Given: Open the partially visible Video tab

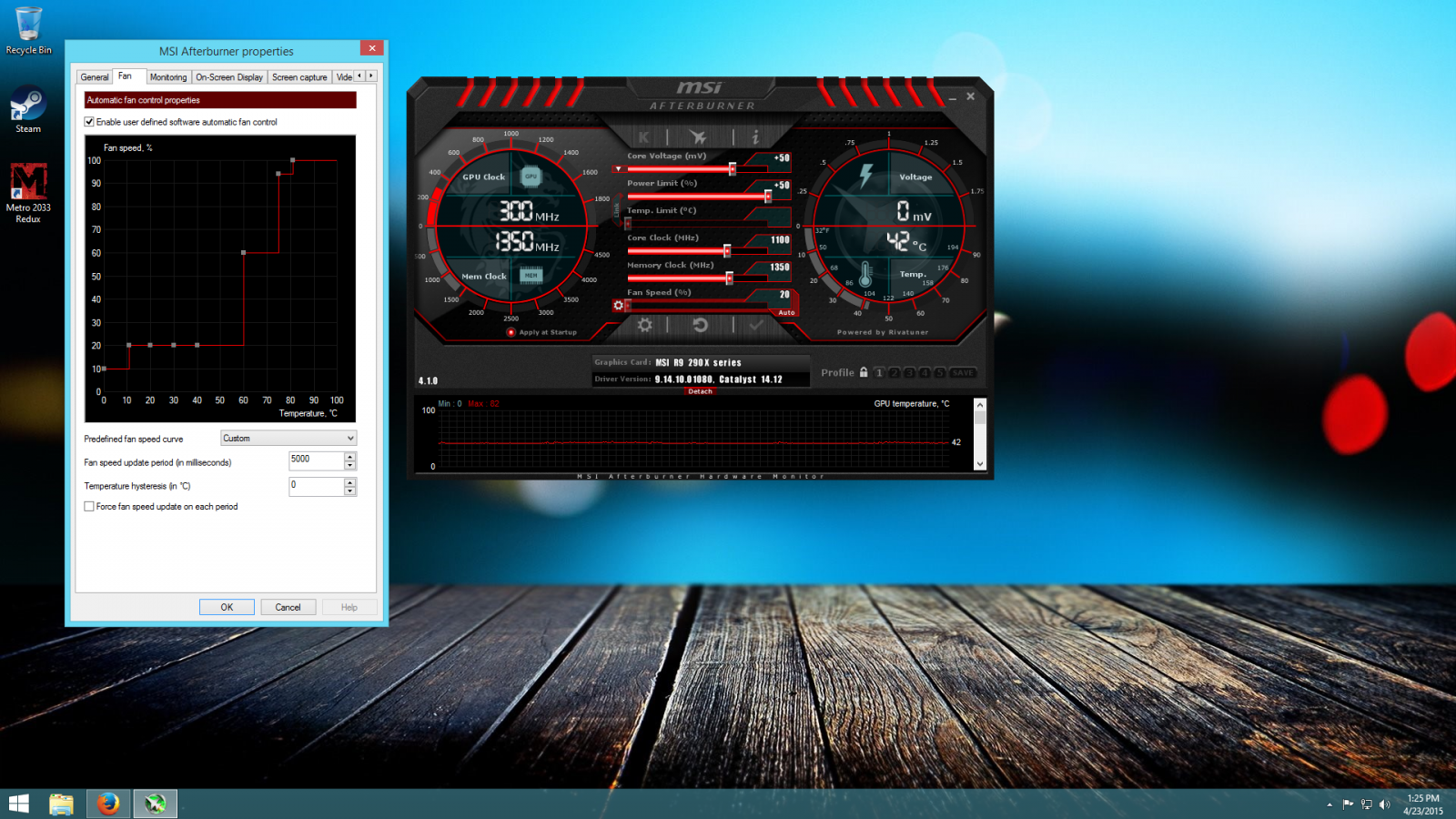Looking at the screenshot, I should [343, 77].
